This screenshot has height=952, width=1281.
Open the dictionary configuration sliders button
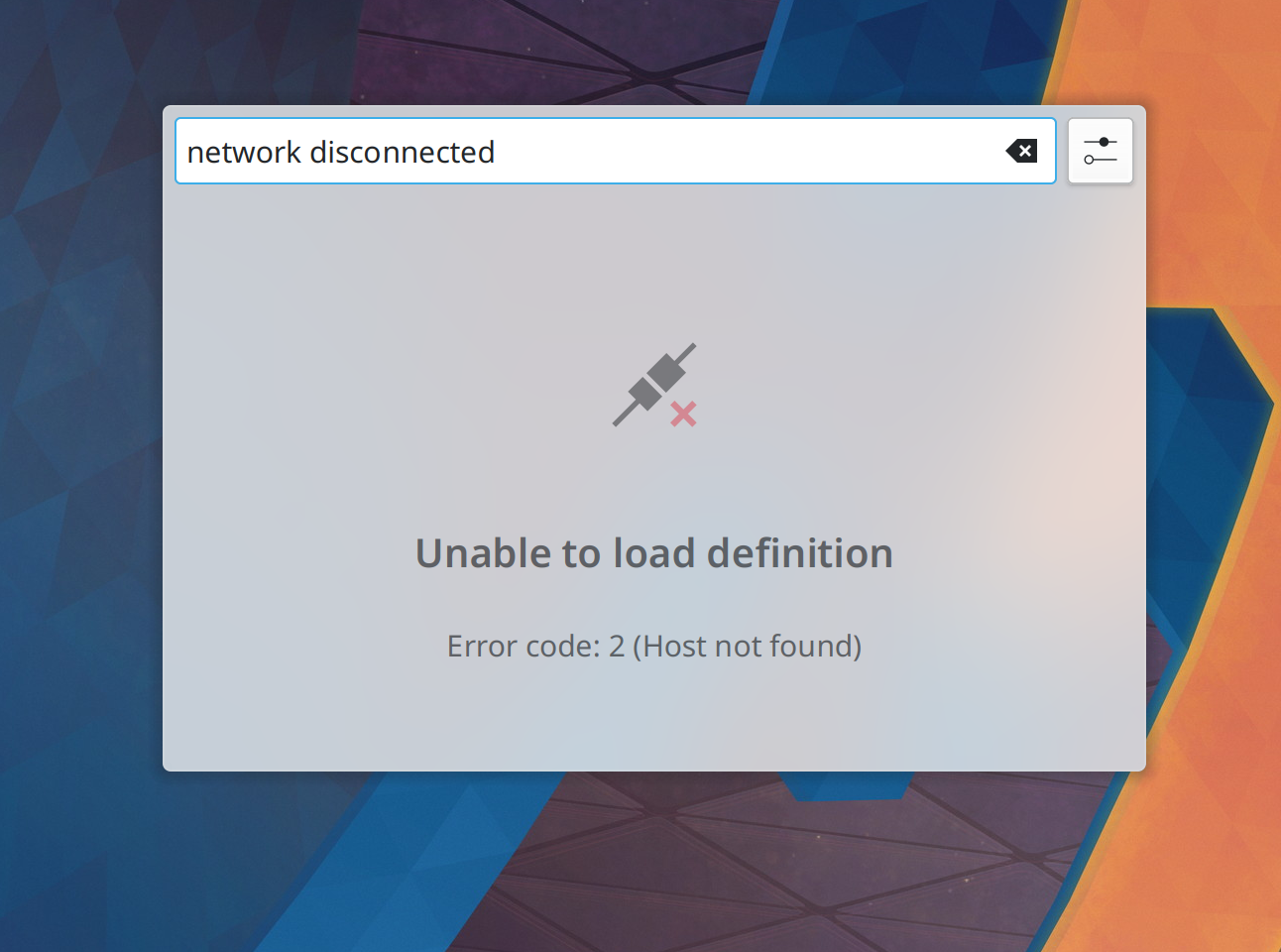(1101, 151)
